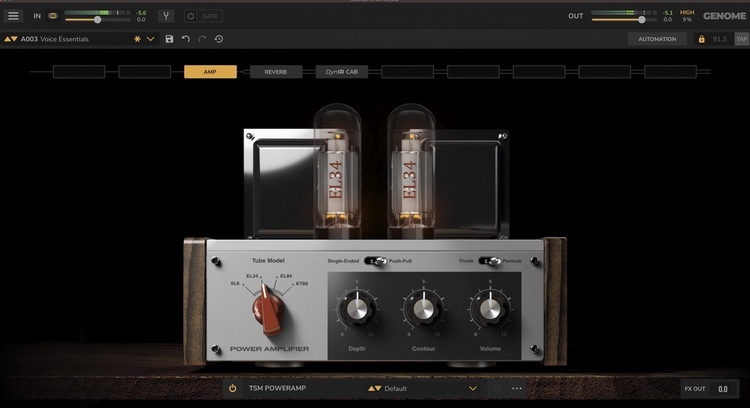Click the GATE button
750x408 pixels.
click(x=210, y=16)
